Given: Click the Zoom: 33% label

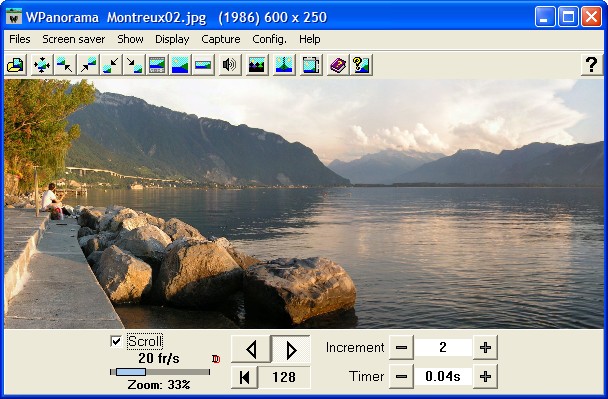Looking at the screenshot, I should [x=159, y=385].
